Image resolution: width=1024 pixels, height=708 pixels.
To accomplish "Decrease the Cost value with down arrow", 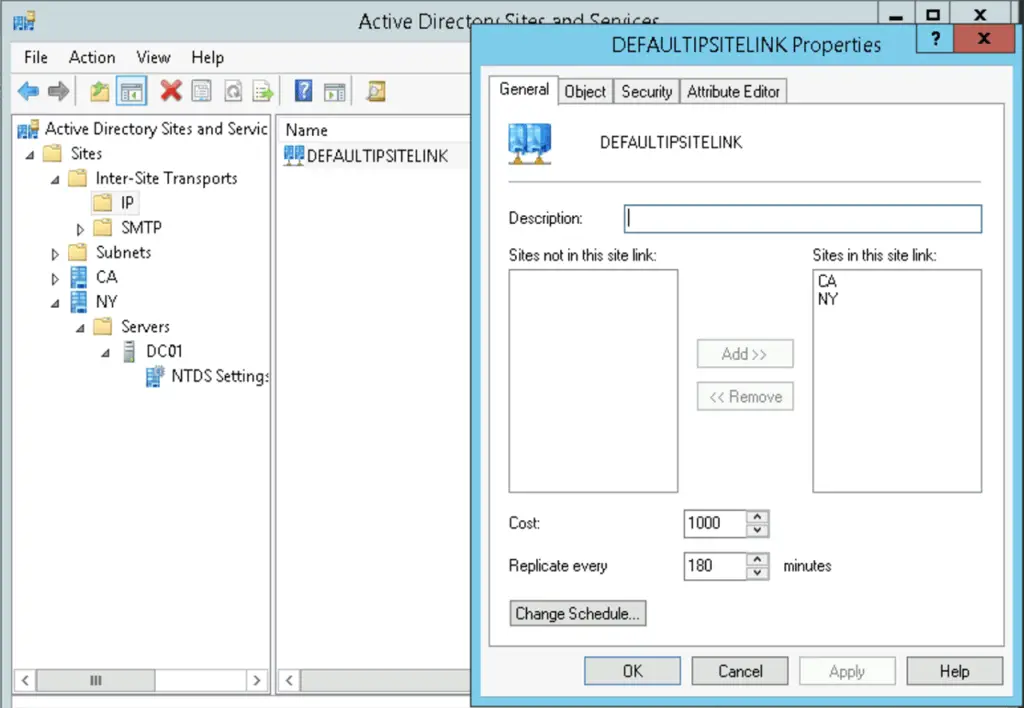I will point(757,530).
